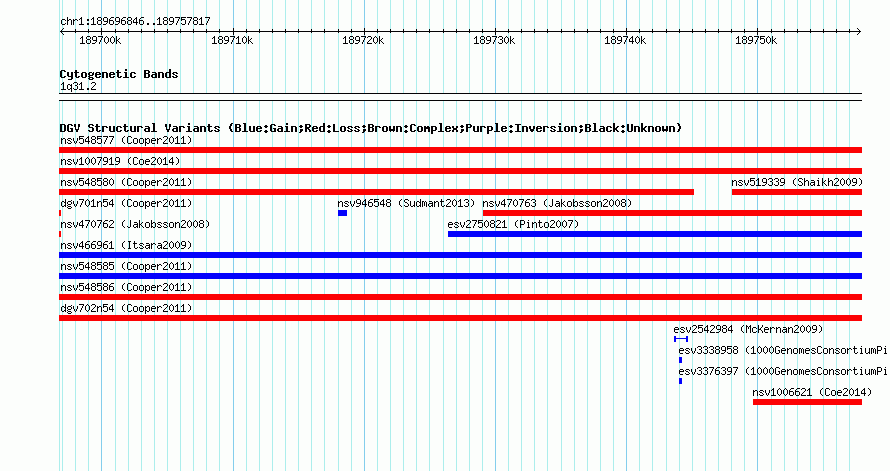Select the 1q31.2 band label
This screenshot has height=471, width=890.
pyautogui.click(x=78, y=86)
